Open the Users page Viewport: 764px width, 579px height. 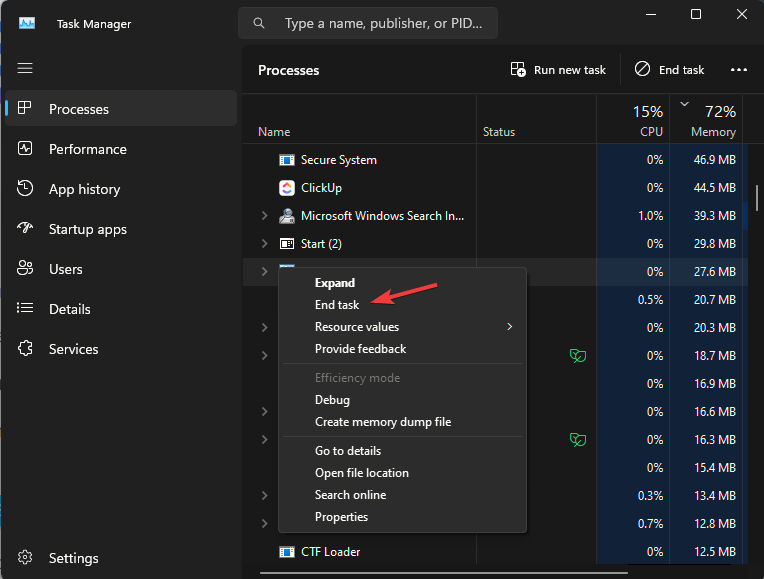coord(121,269)
